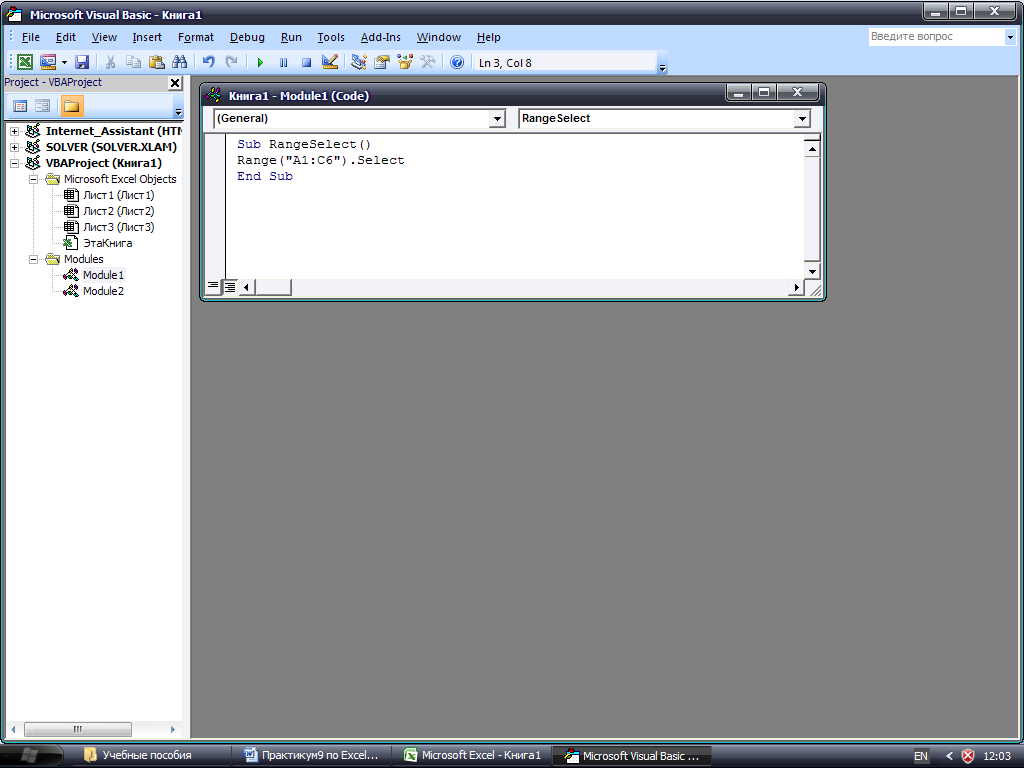This screenshot has height=768, width=1024.
Task: Switch to Microsoft Excel - Книга1 in taskbar
Action: [x=473, y=756]
